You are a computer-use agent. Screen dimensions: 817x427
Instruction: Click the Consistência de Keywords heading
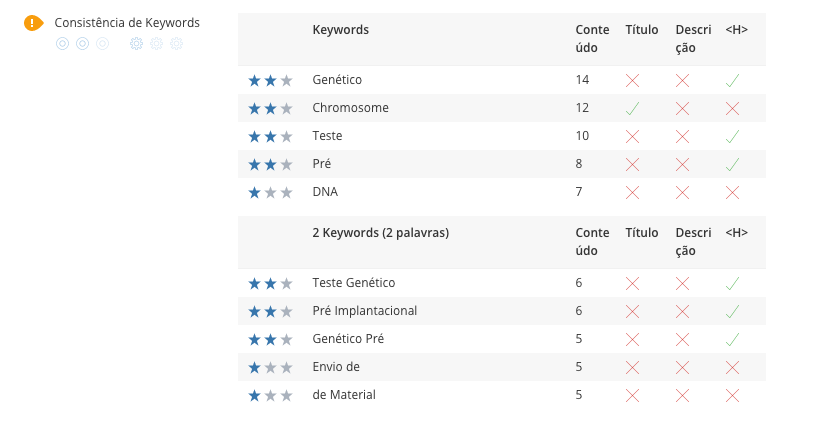coord(127,23)
